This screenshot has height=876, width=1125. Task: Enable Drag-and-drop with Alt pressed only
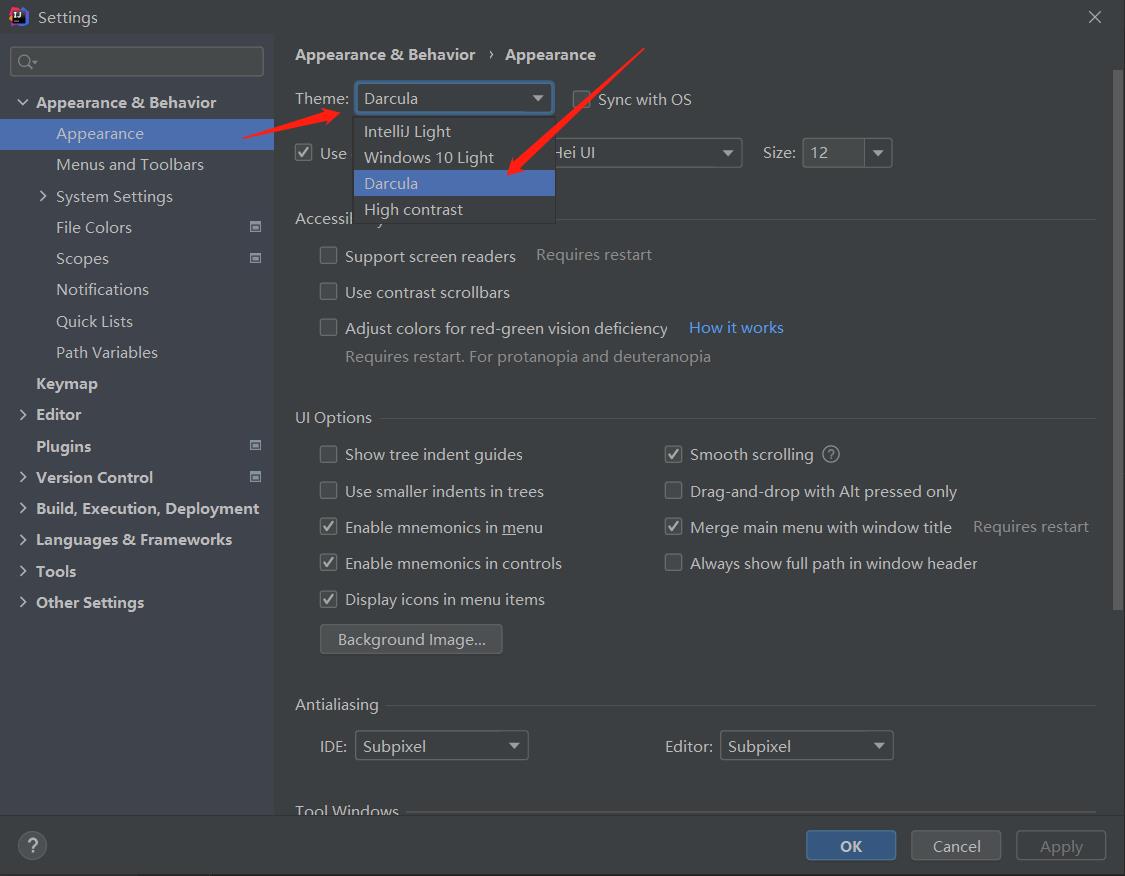(673, 491)
